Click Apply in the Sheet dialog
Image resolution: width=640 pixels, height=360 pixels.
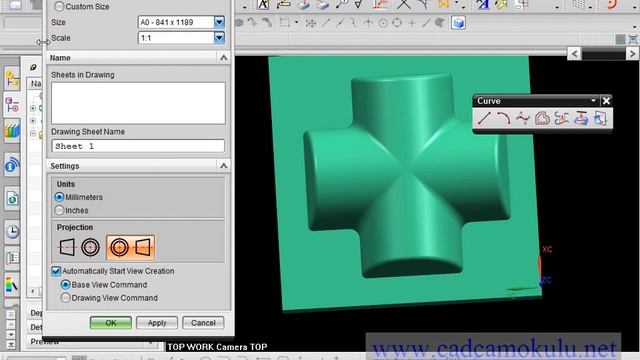[x=157, y=323]
